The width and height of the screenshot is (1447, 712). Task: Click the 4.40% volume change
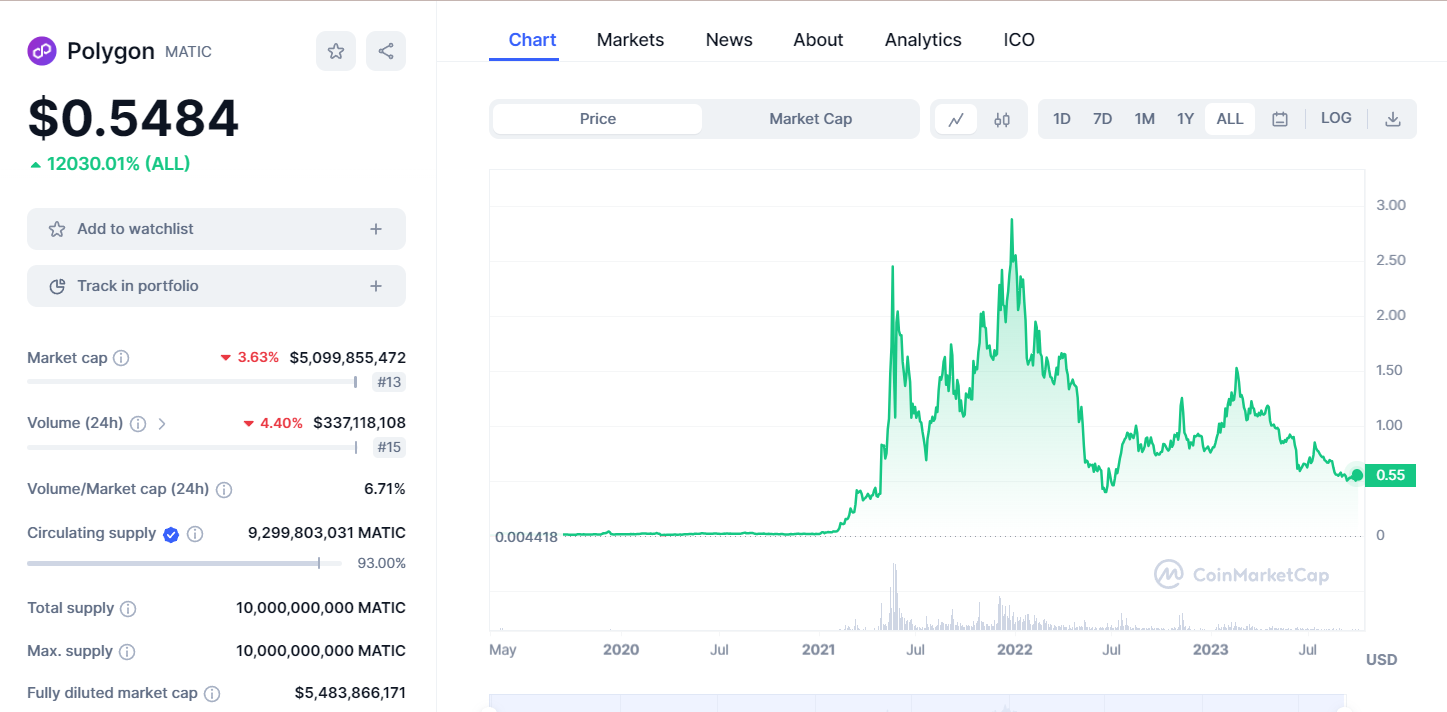click(x=280, y=423)
